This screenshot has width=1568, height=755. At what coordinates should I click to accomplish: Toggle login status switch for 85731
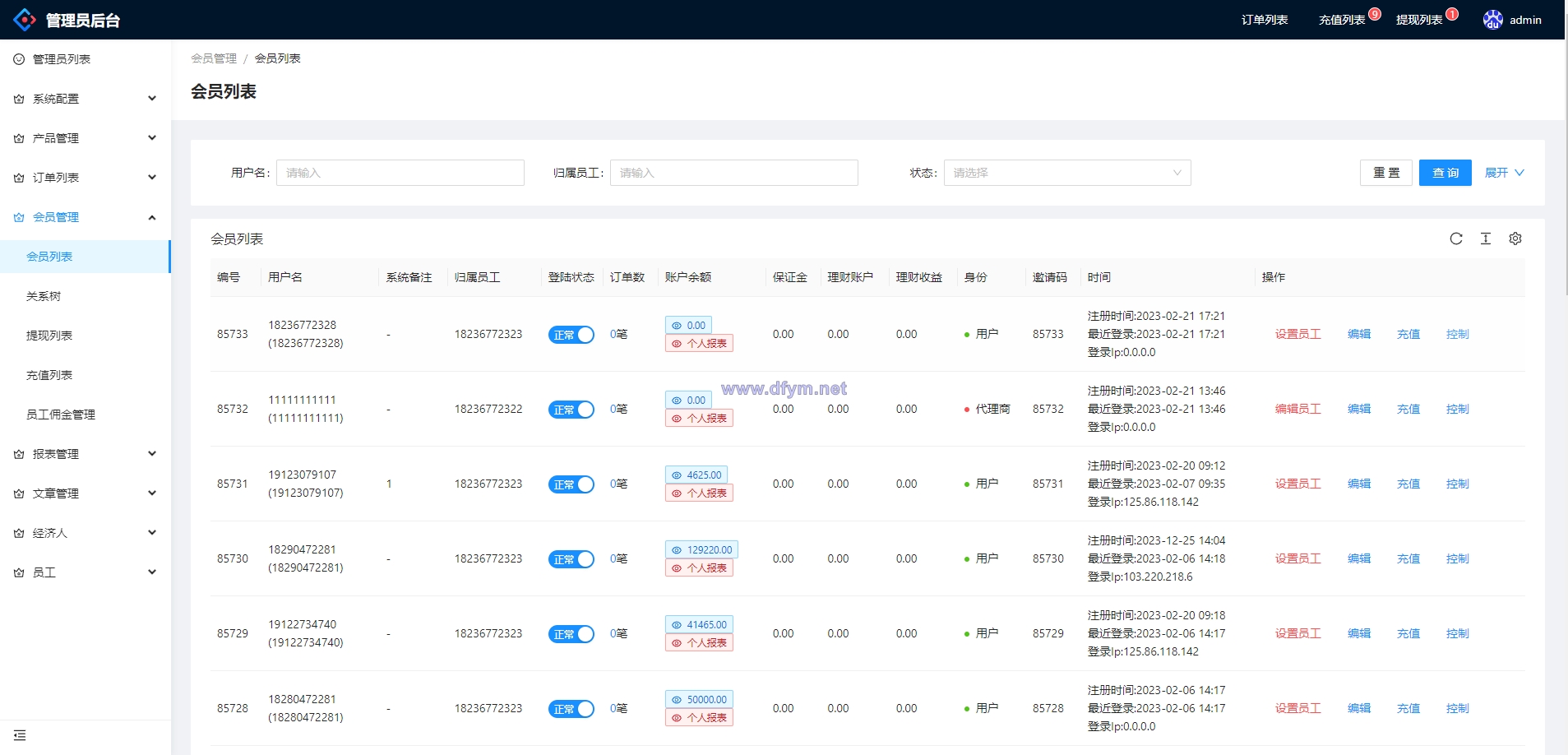(x=571, y=484)
